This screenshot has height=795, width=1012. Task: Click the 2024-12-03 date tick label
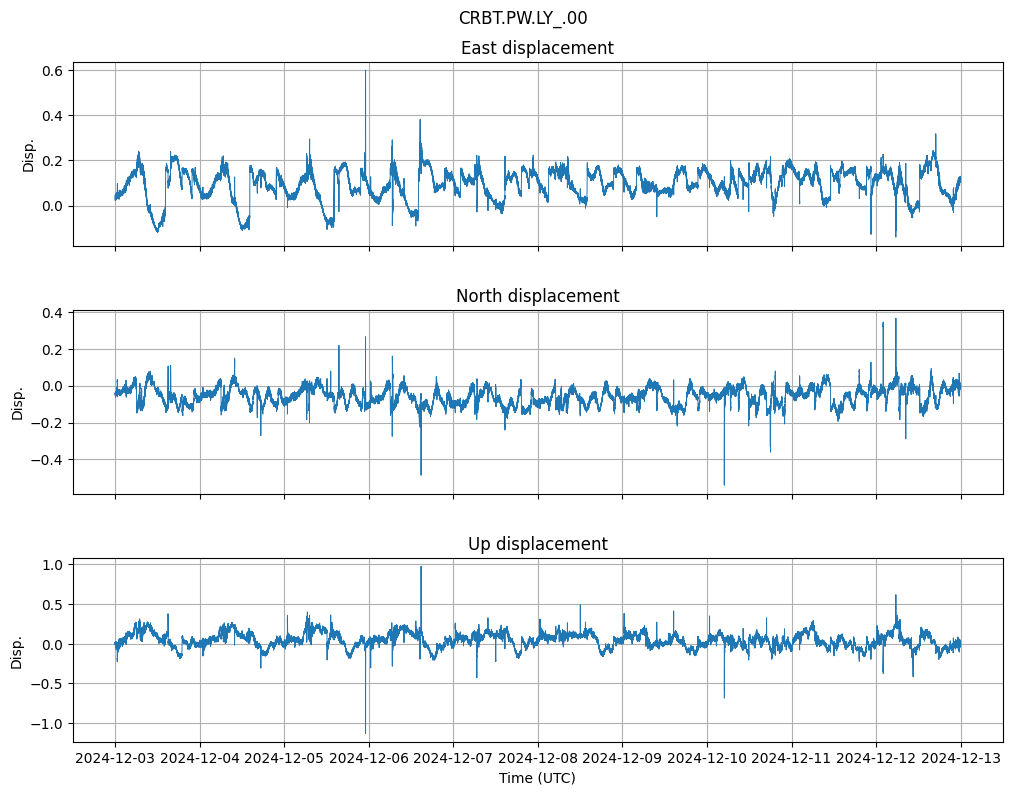[x=115, y=759]
